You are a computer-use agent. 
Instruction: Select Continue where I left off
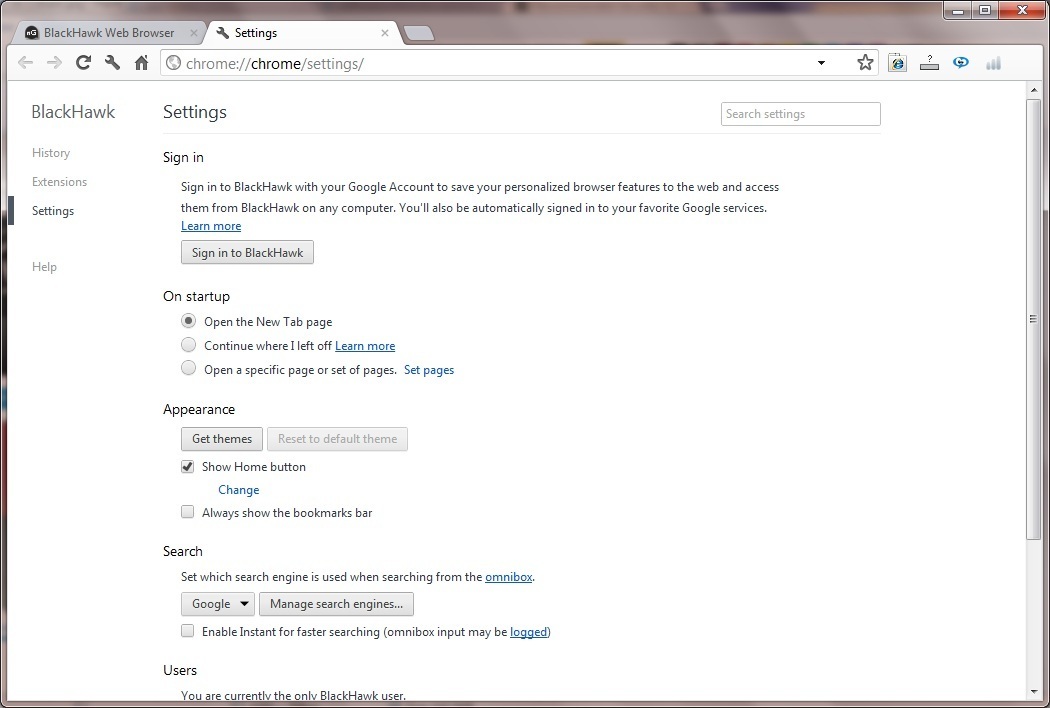tap(189, 345)
